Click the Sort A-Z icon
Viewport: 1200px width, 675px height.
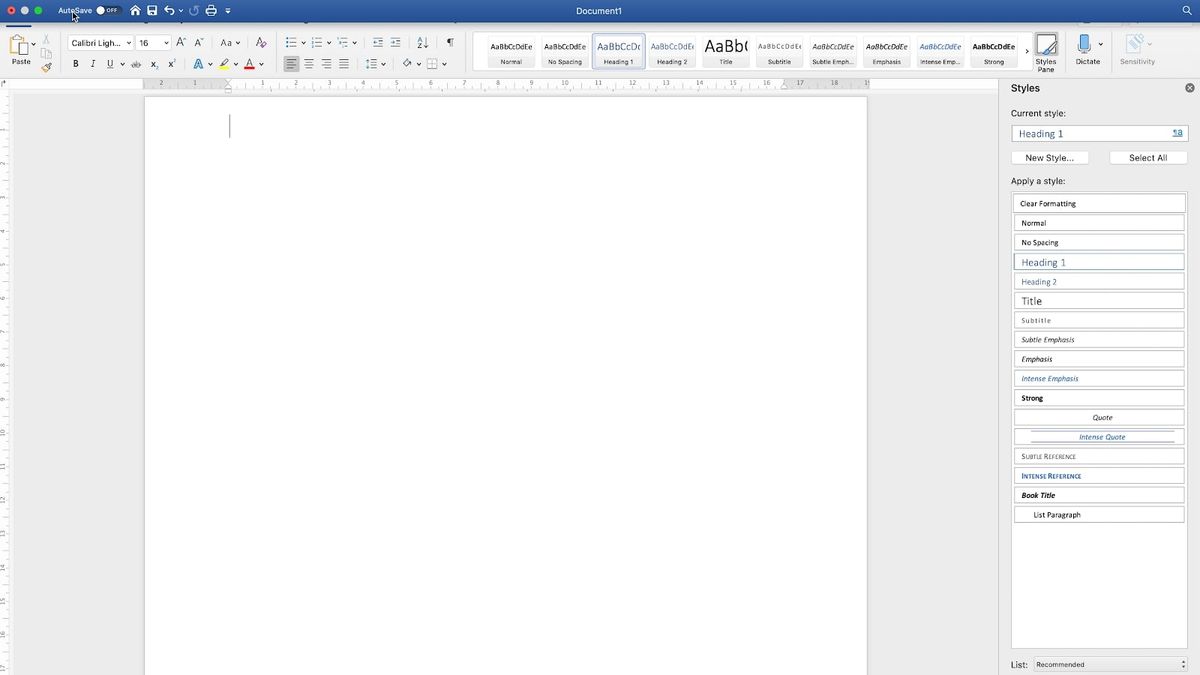[422, 43]
